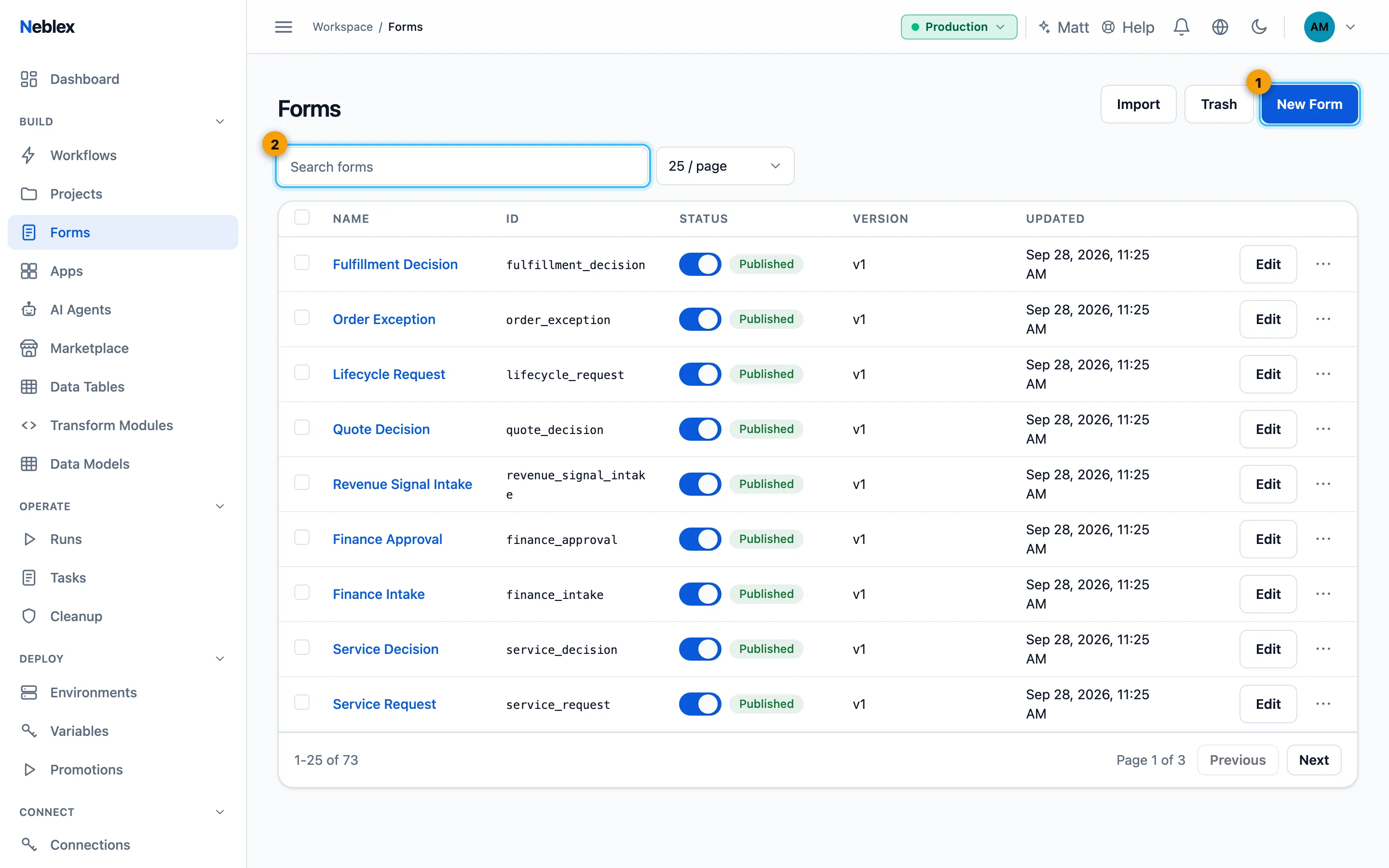Viewport: 1389px width, 868px height.
Task: Click the Neblex logo
Action: pos(47,27)
